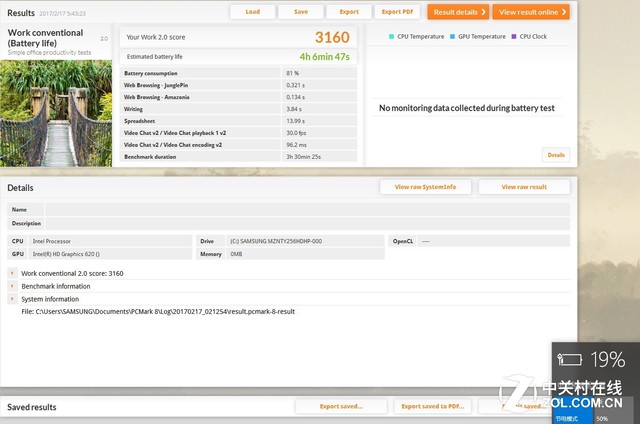Open monitoring Details button
The height and width of the screenshot is (424, 640).
pos(556,155)
